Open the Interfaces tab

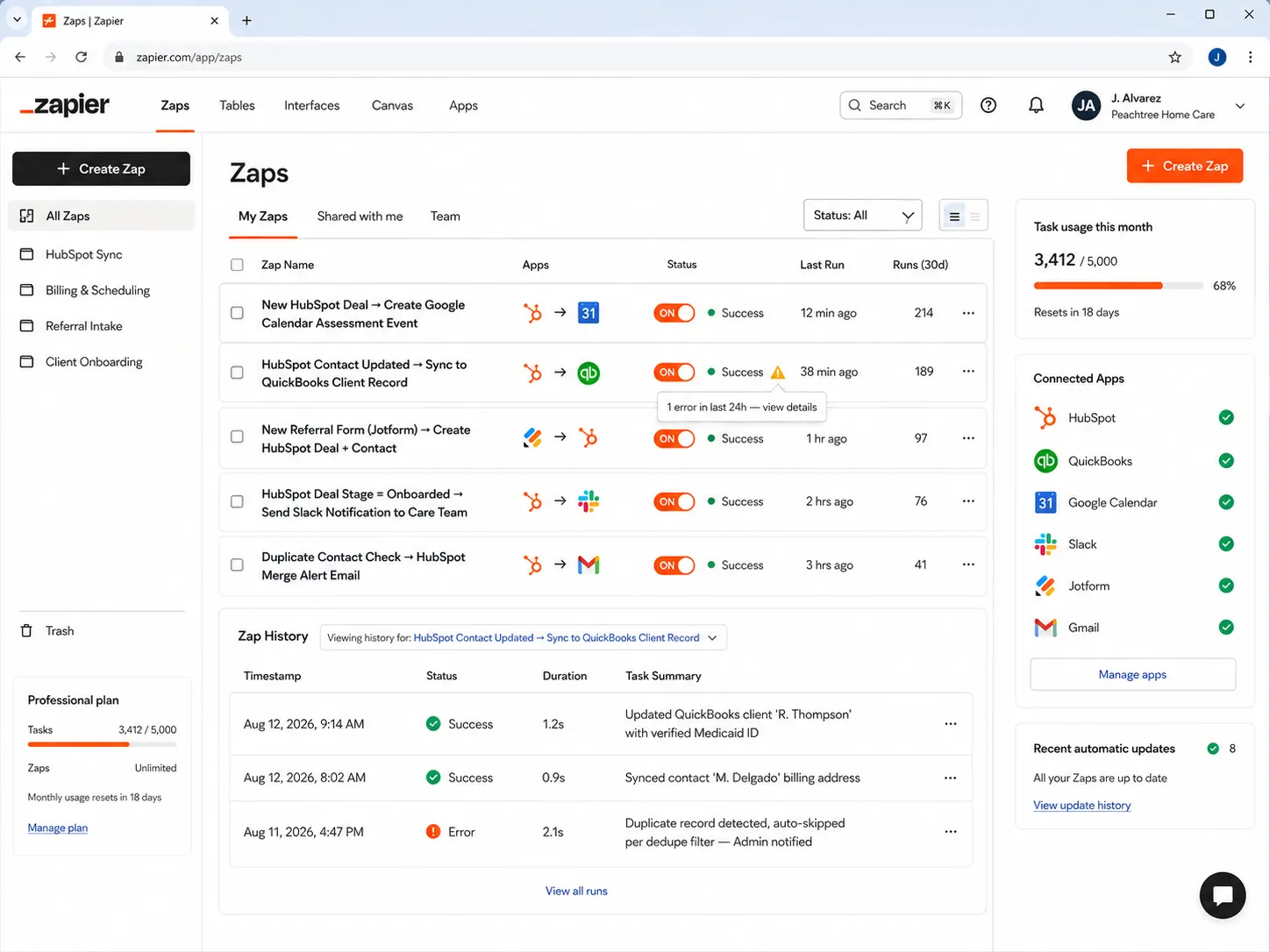[311, 105]
